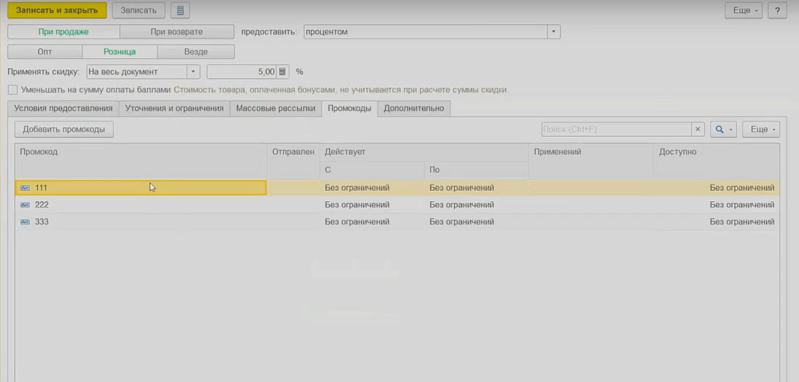Click the magnifier search button
The width and height of the screenshot is (799, 382).
pos(723,129)
